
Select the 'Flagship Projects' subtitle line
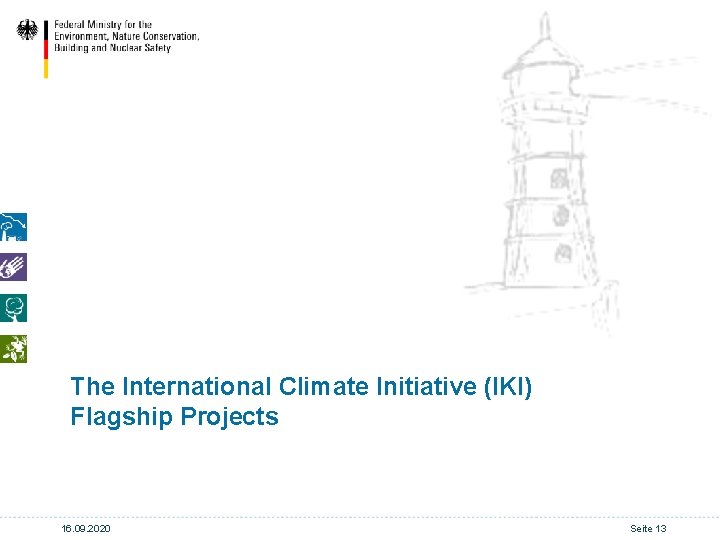click(x=174, y=417)
